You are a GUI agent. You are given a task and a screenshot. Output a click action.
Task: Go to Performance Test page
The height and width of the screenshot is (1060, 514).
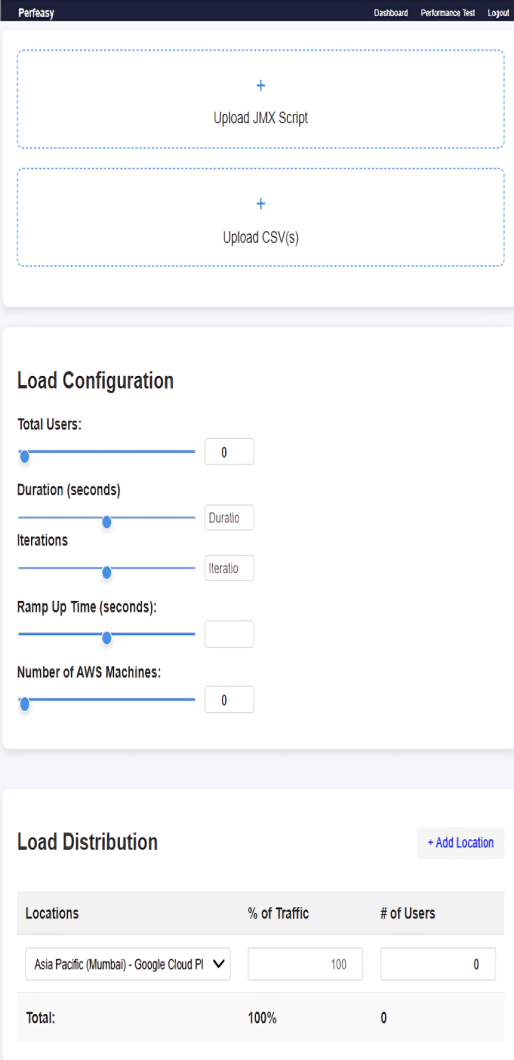click(448, 13)
